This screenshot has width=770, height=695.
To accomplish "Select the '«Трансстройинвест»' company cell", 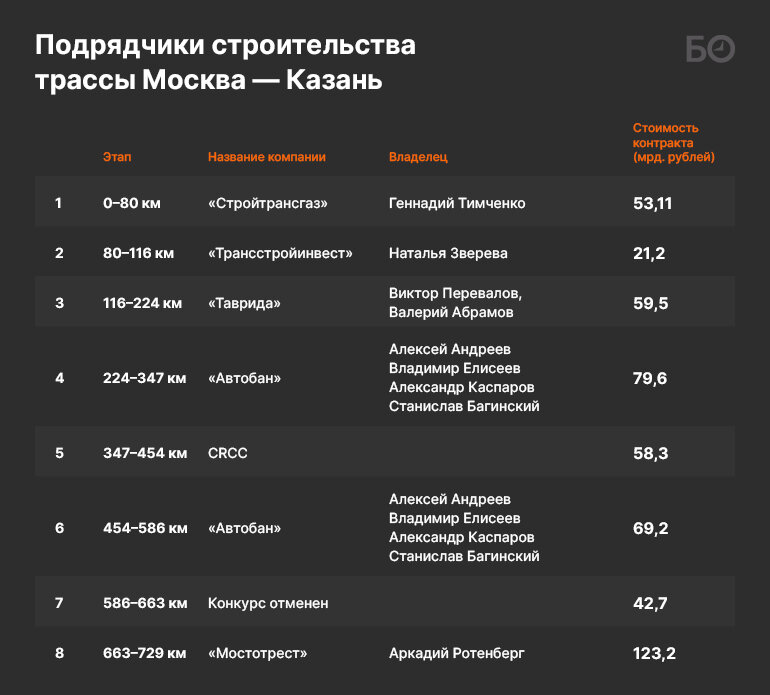I will tap(280, 253).
